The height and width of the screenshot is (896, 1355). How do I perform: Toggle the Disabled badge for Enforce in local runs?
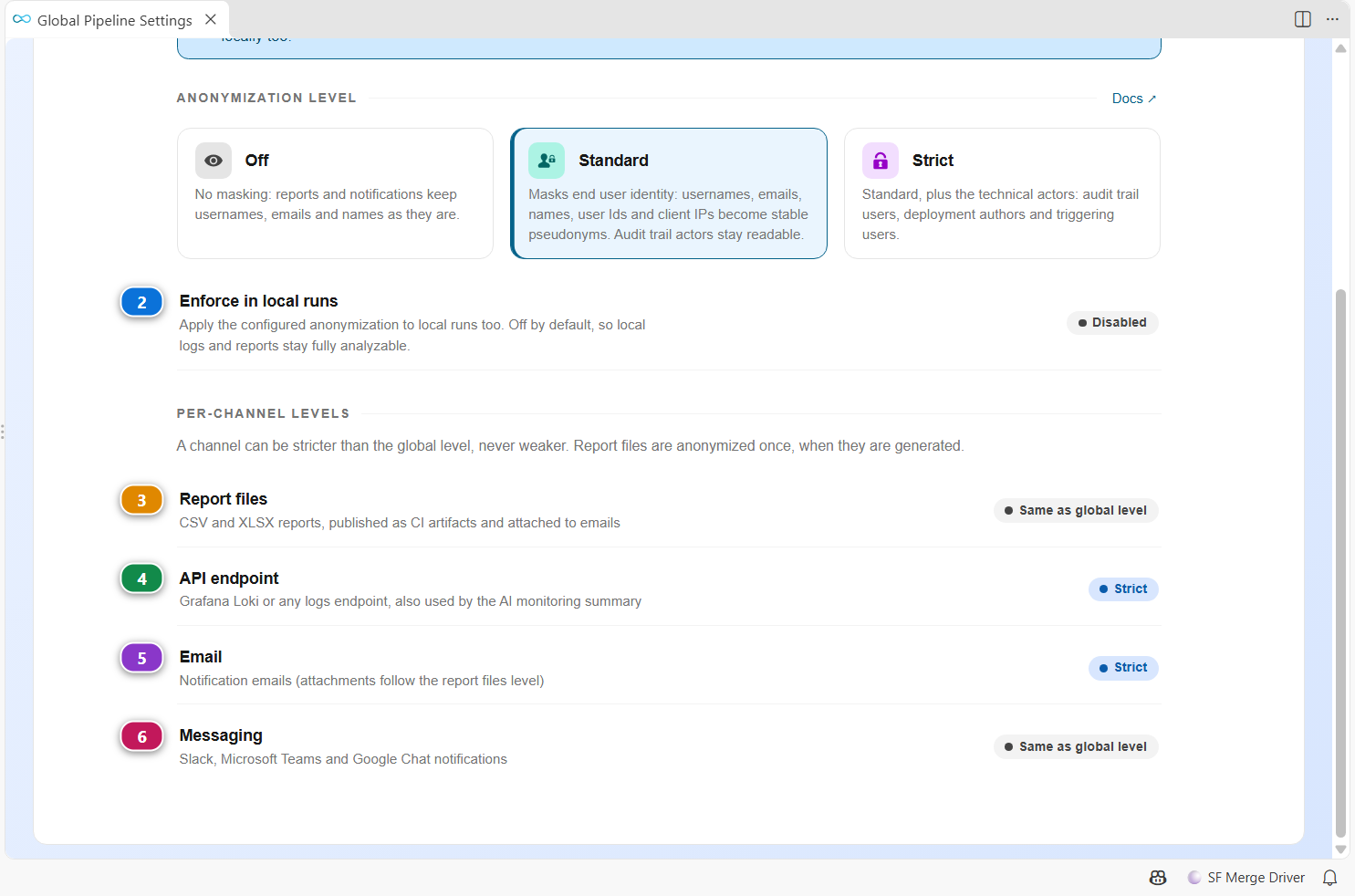(1112, 323)
